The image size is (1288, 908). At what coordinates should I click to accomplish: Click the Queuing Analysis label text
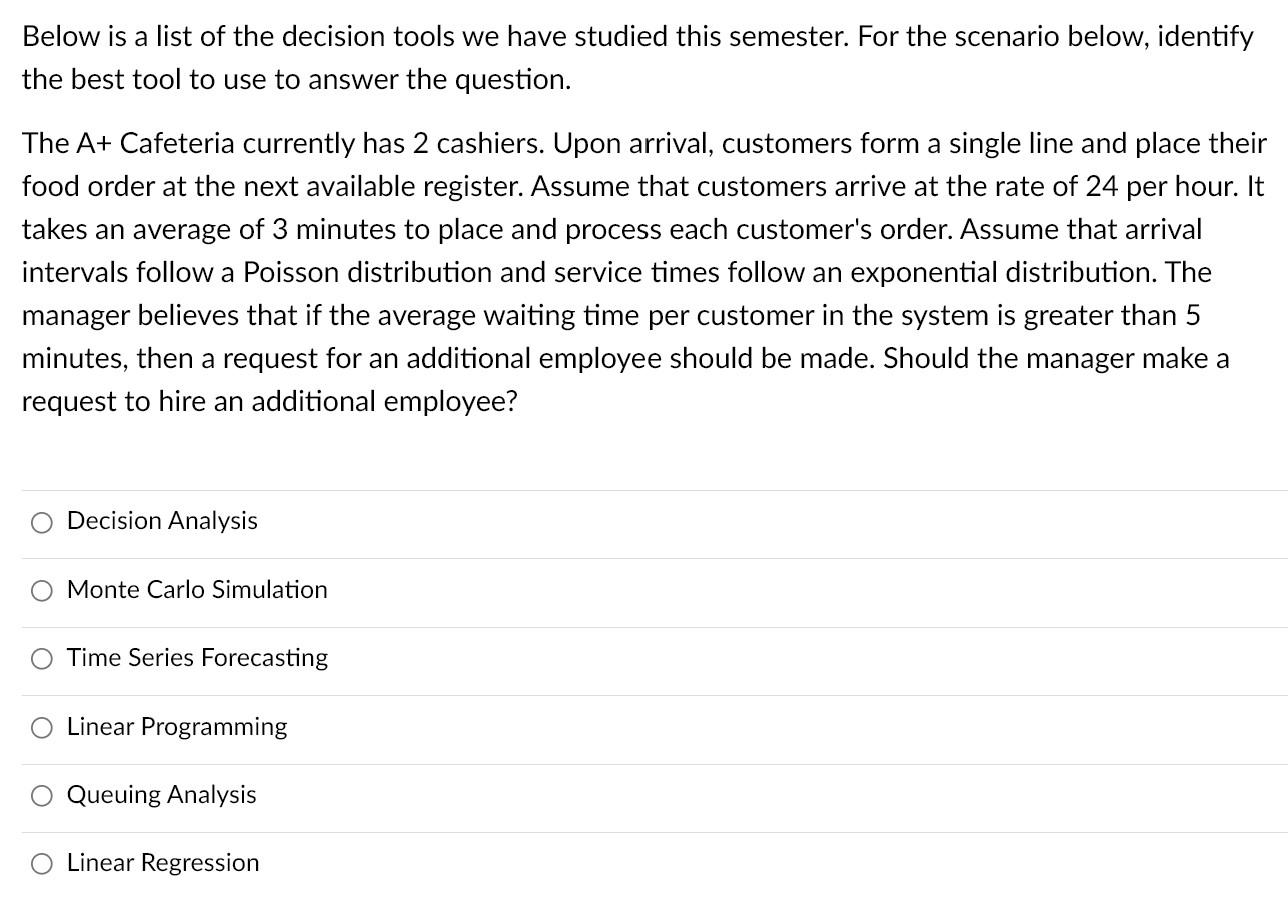pos(161,794)
